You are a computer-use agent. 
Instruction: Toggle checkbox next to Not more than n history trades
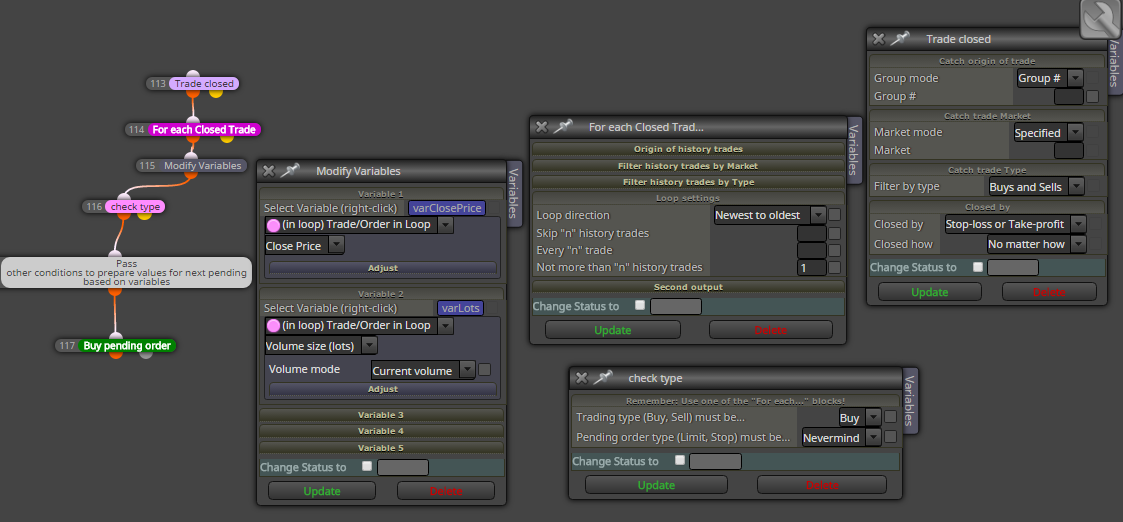[x=834, y=268]
